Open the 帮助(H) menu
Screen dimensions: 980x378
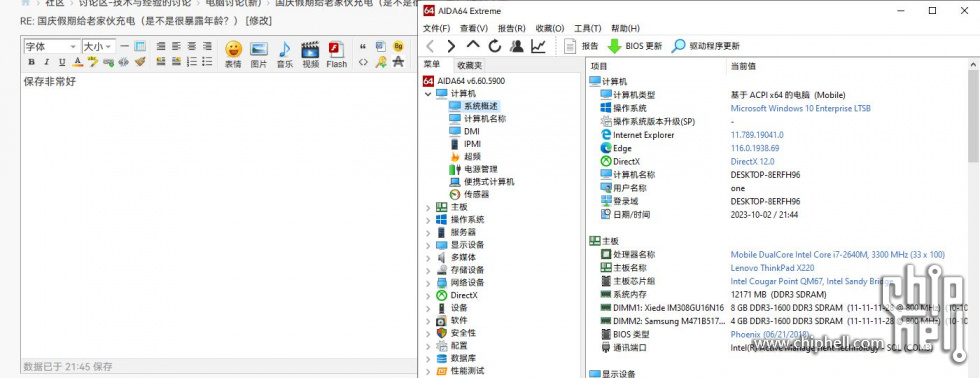626,28
